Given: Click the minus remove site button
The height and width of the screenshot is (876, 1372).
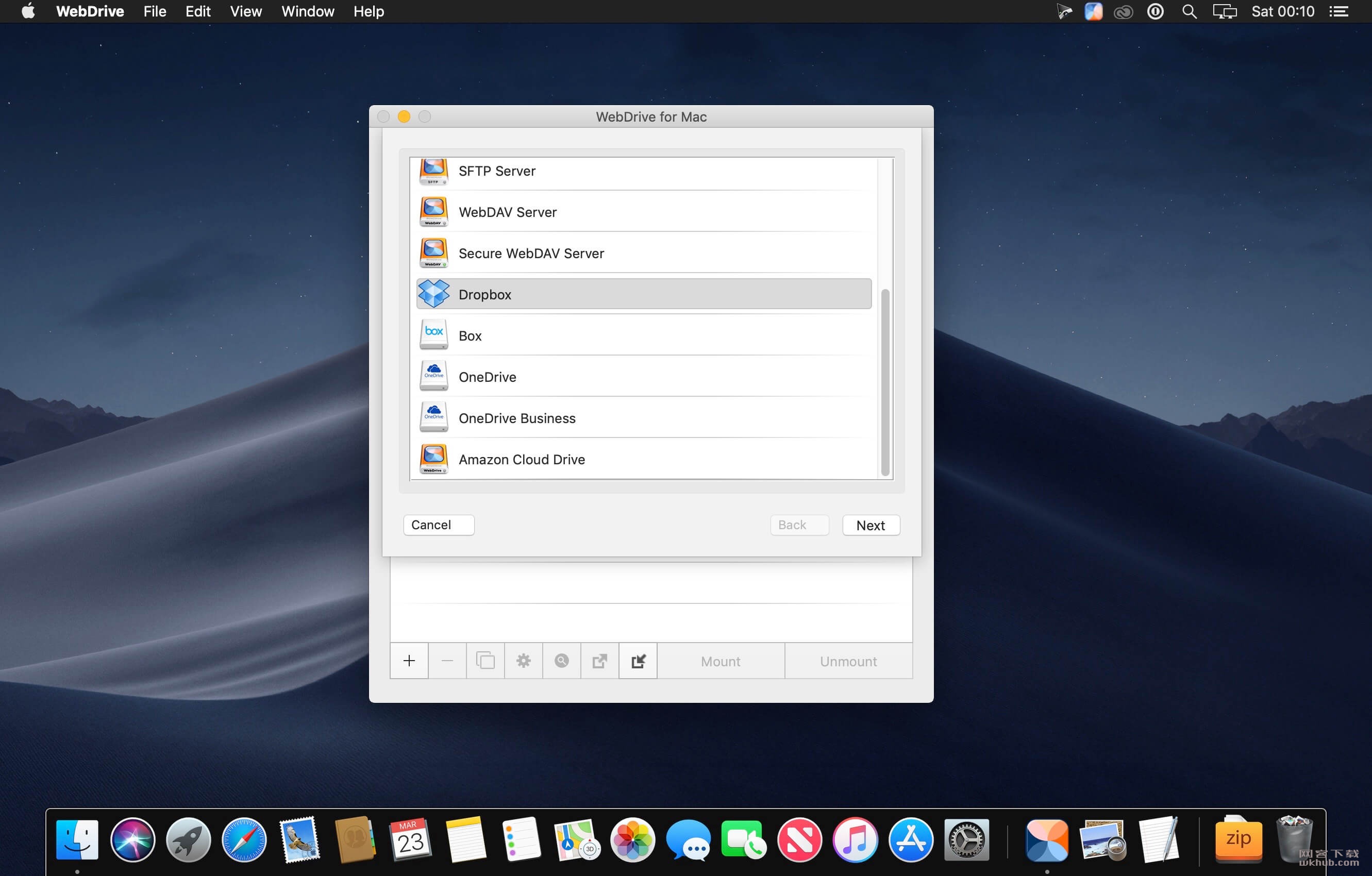Looking at the screenshot, I should point(447,661).
